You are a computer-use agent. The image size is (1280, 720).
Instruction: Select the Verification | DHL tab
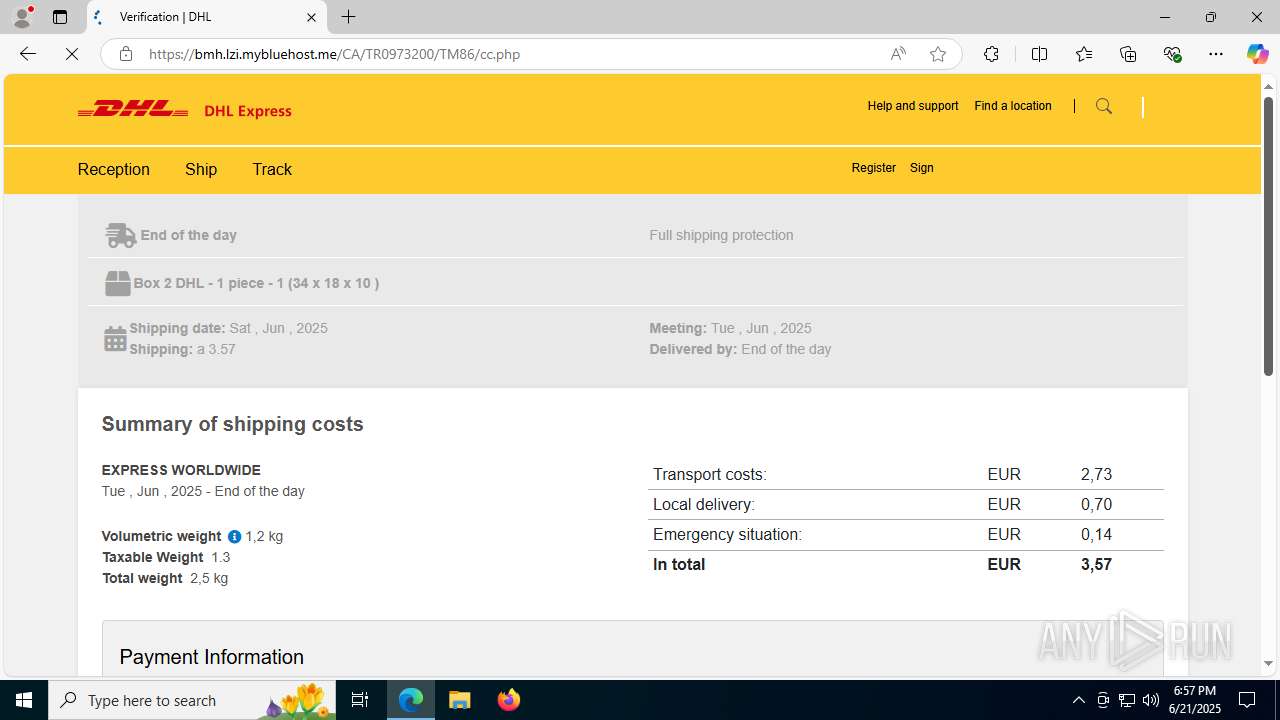pyautogui.click(x=207, y=17)
